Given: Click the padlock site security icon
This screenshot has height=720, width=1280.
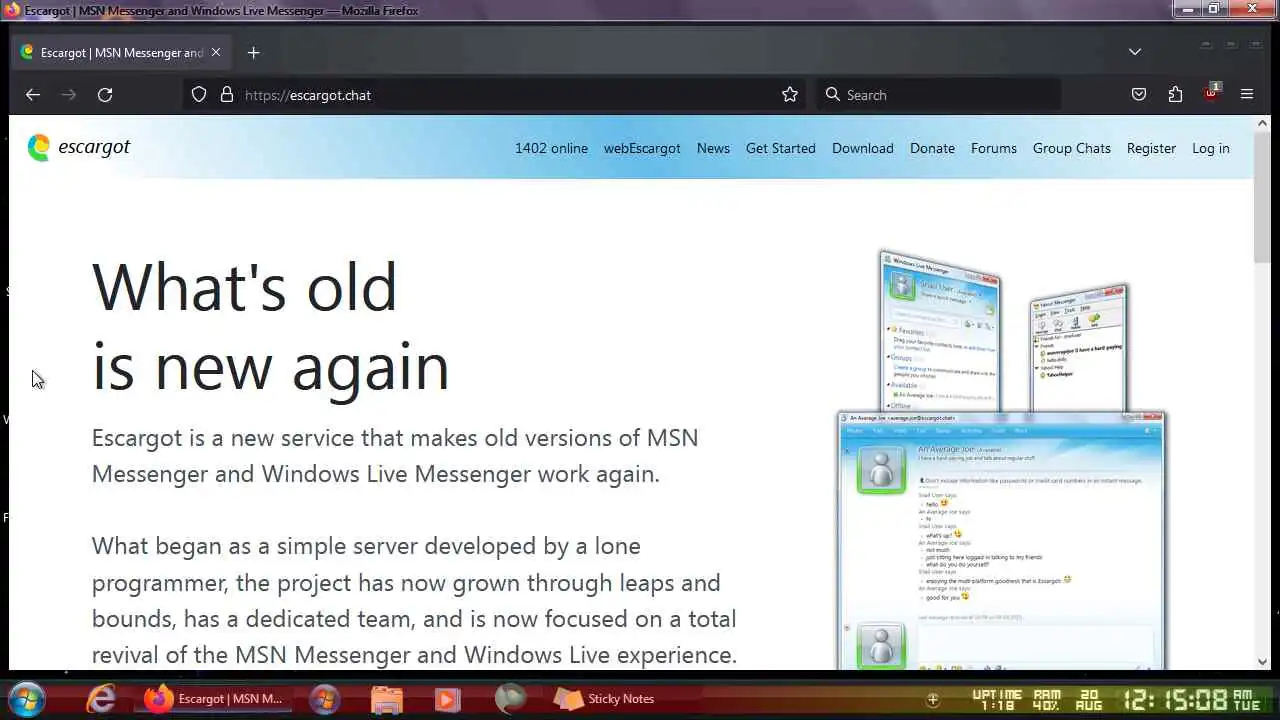Looking at the screenshot, I should [227, 94].
